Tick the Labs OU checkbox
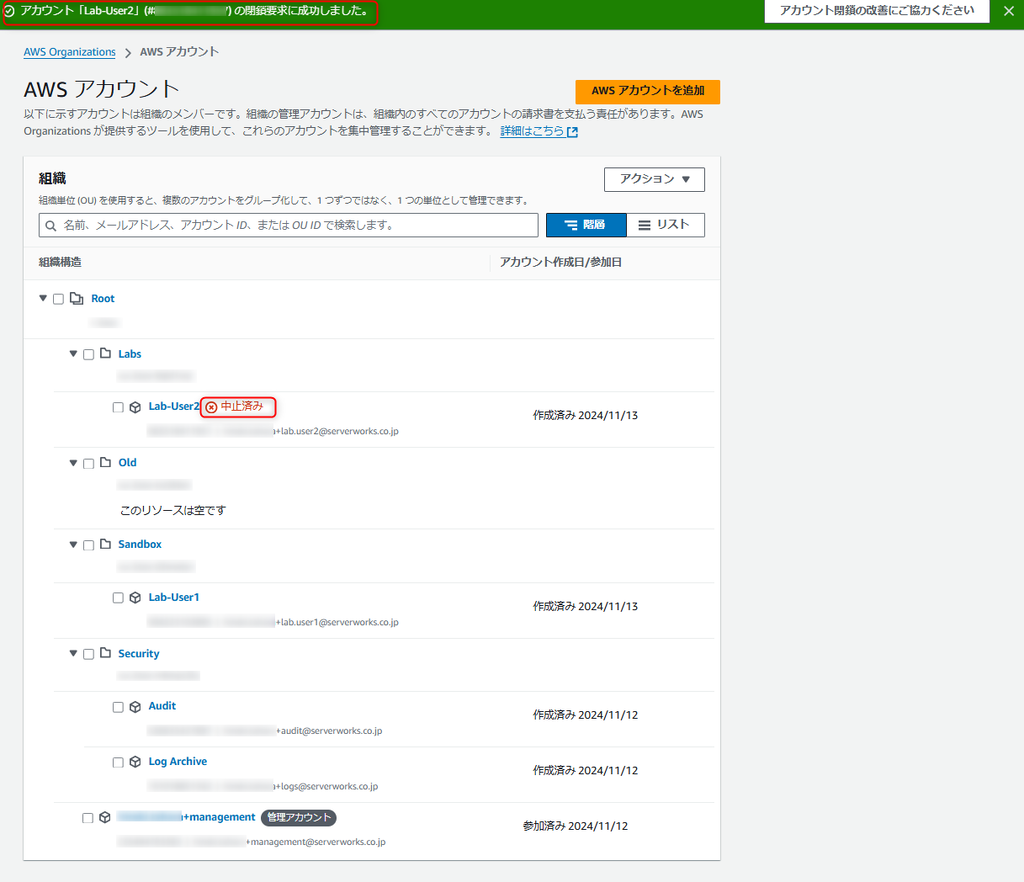Viewport: 1024px width, 882px height. 88,354
